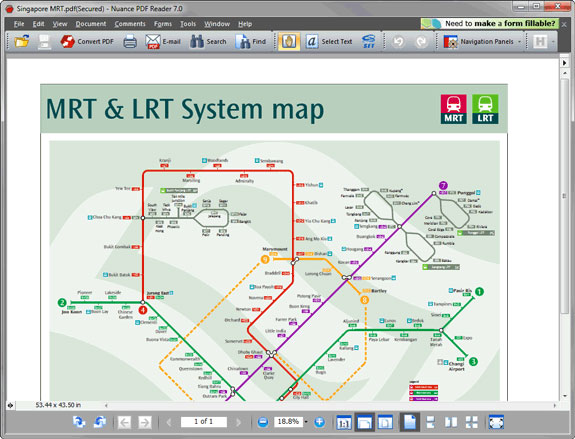Screen dimensions: 575x439
Task: Open the Document menu
Action: coord(91,24)
